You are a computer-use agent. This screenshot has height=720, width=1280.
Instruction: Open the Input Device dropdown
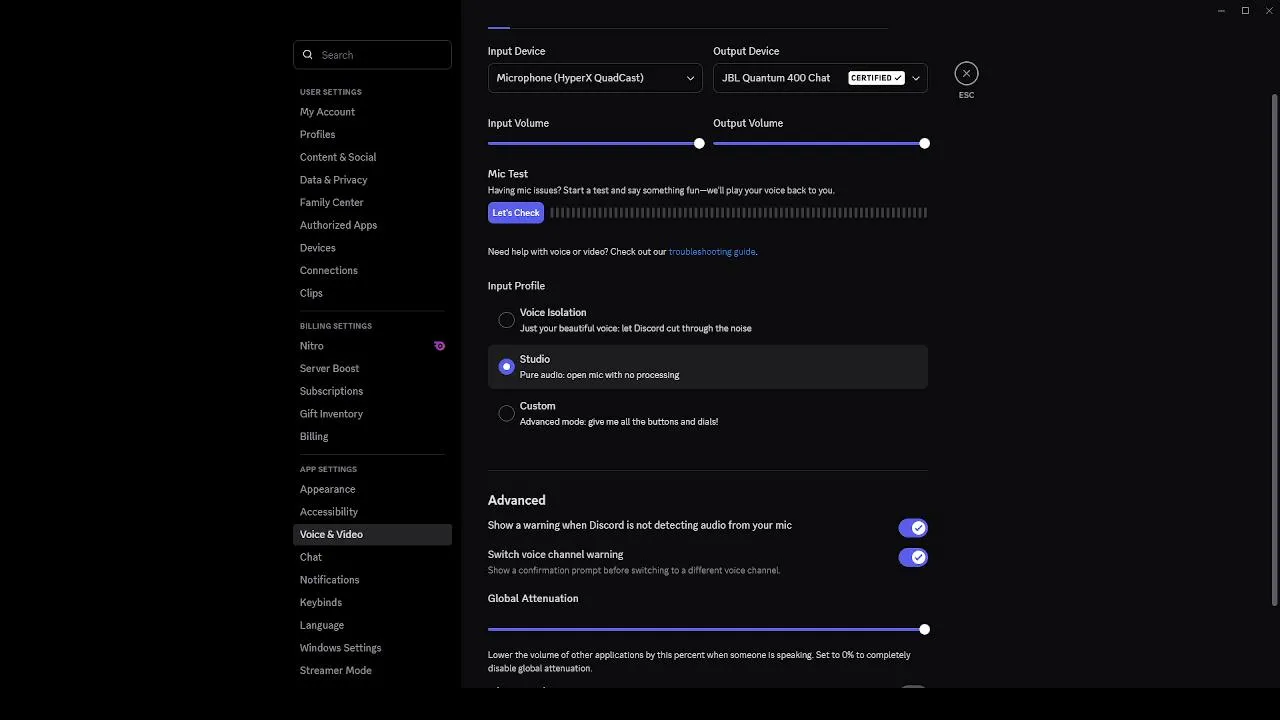(595, 78)
